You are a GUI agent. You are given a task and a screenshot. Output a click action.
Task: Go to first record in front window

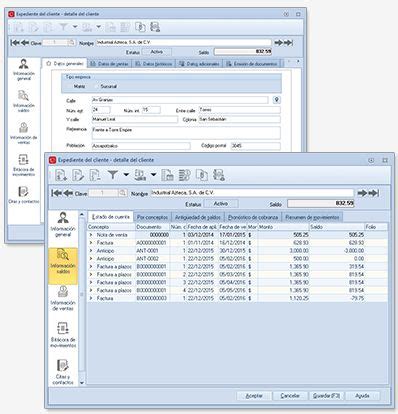coord(57,193)
